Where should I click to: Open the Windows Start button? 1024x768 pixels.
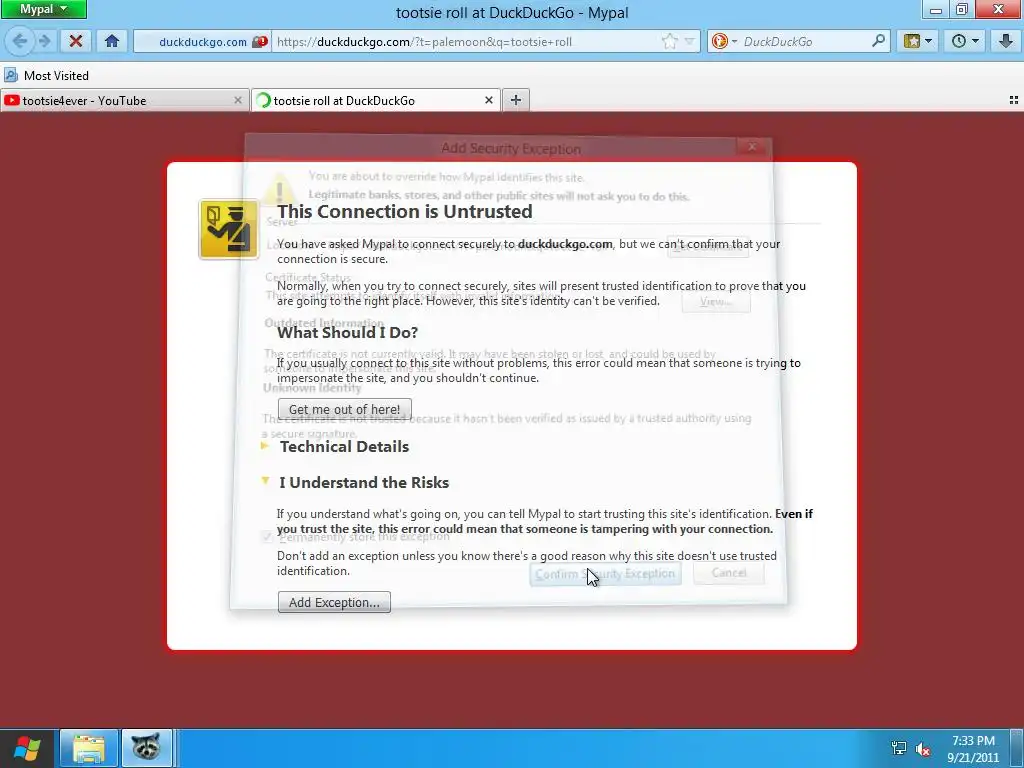pyautogui.click(x=27, y=748)
